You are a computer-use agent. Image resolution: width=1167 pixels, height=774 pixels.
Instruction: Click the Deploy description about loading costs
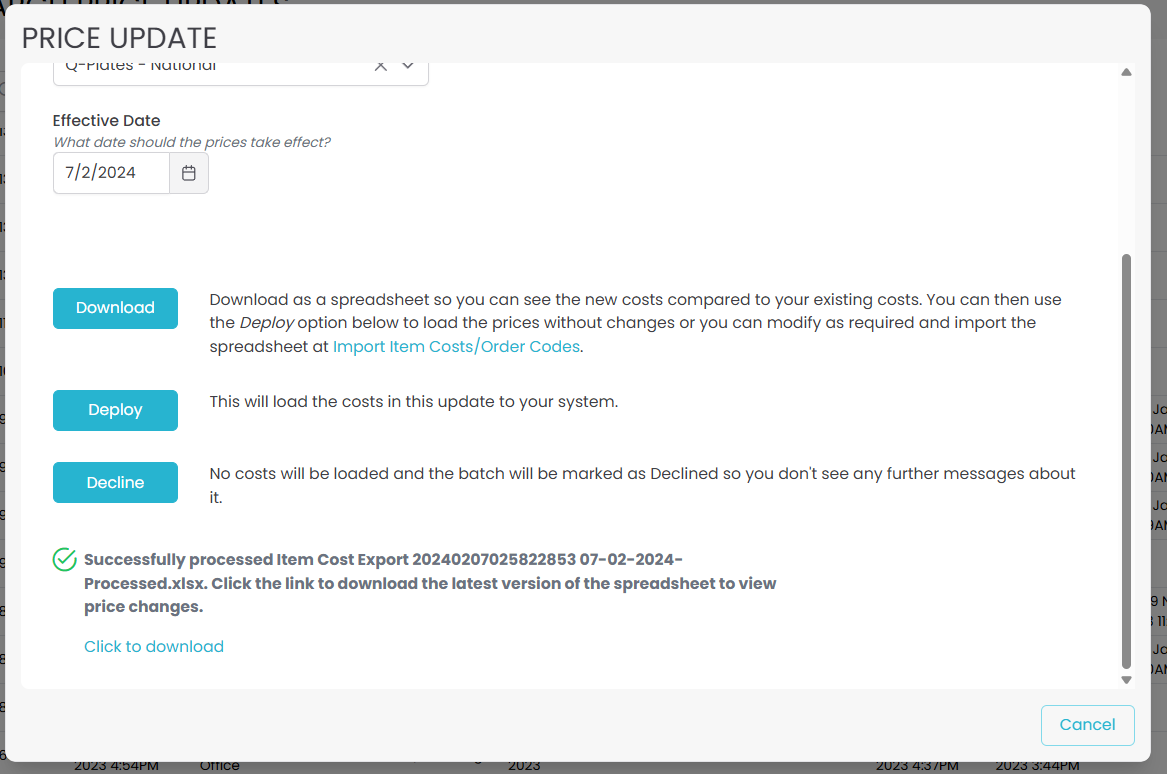(x=414, y=402)
